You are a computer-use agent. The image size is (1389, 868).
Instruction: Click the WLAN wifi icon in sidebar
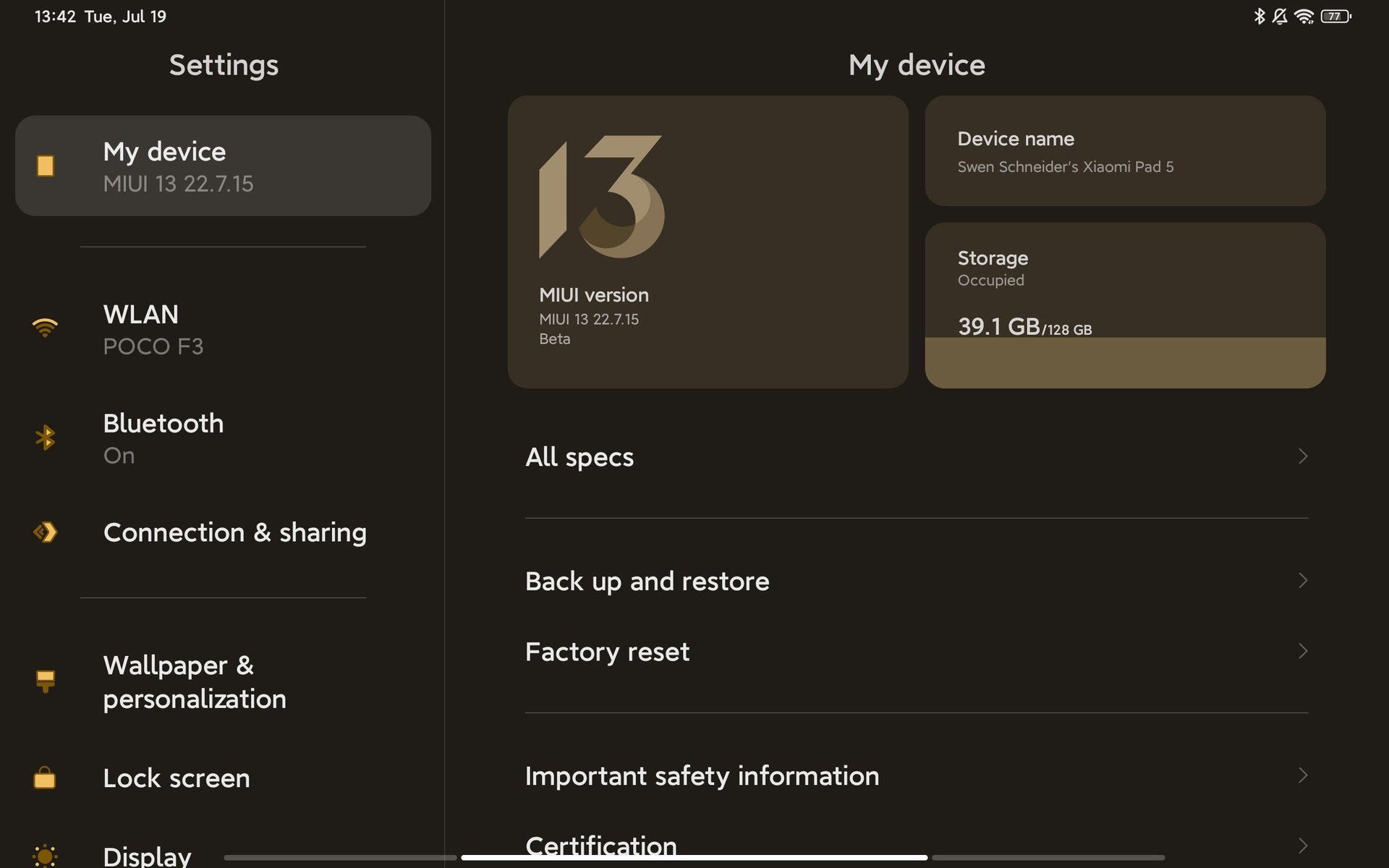(45, 328)
